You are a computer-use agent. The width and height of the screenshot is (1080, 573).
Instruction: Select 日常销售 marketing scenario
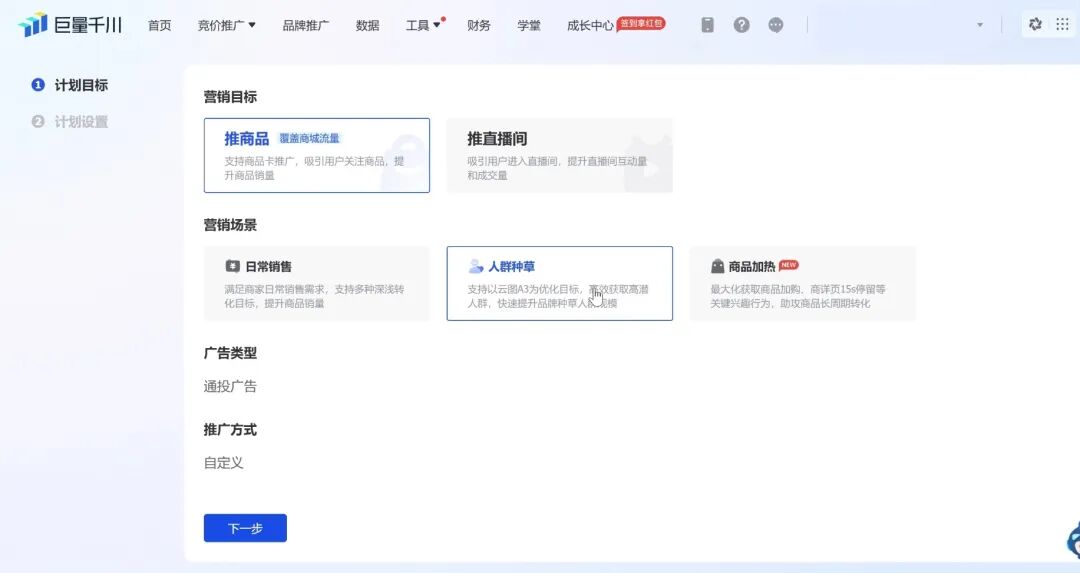(317, 284)
